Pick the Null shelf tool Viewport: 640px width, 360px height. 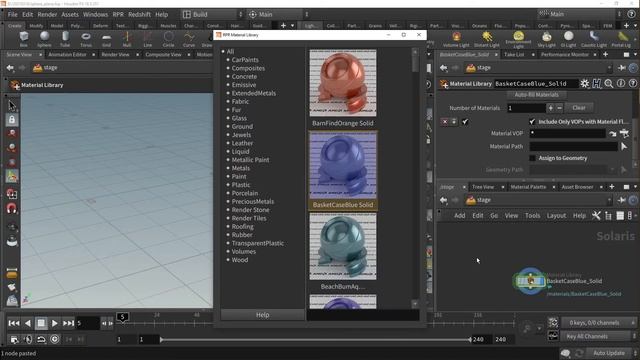coord(127,39)
